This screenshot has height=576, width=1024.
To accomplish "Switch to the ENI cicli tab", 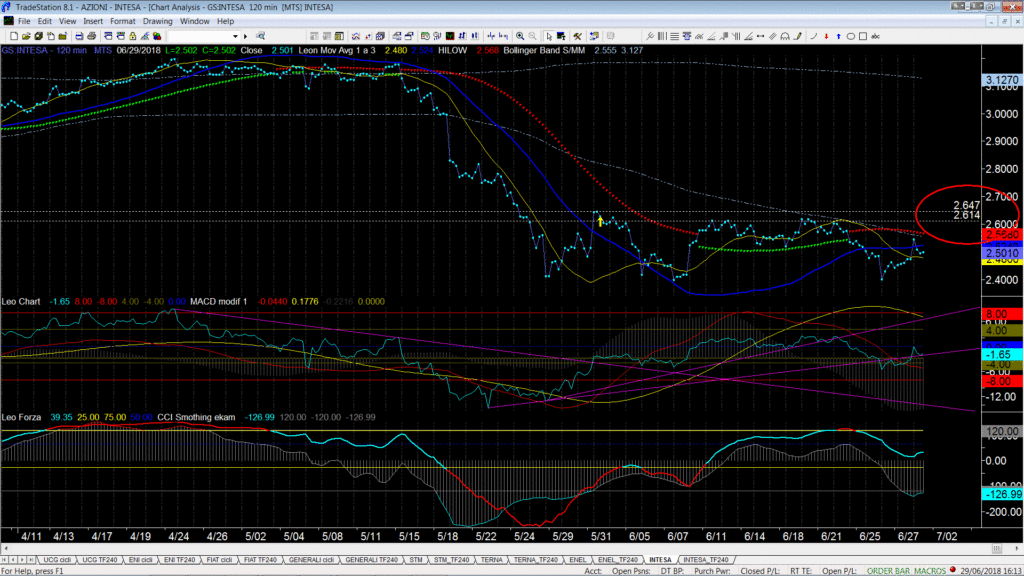I will [140, 560].
